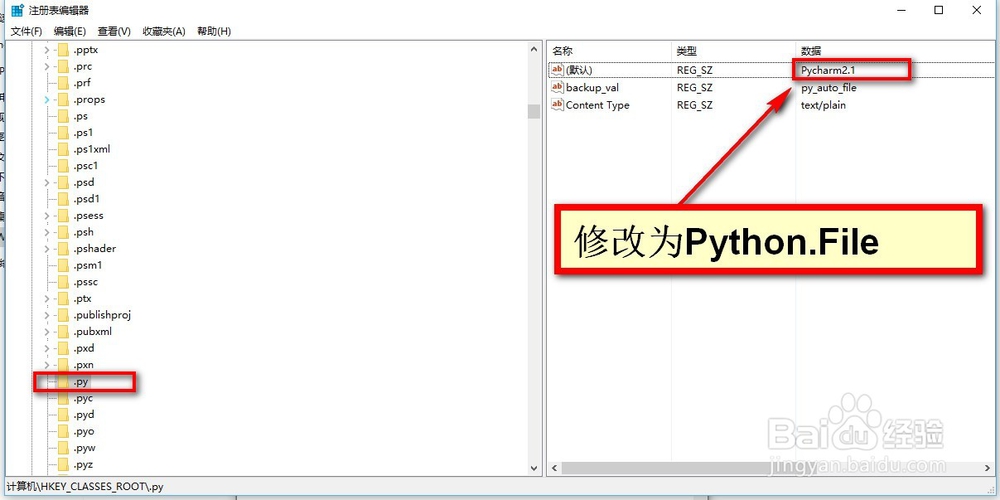
Task: Click the .prf folder icon
Action: (62, 83)
